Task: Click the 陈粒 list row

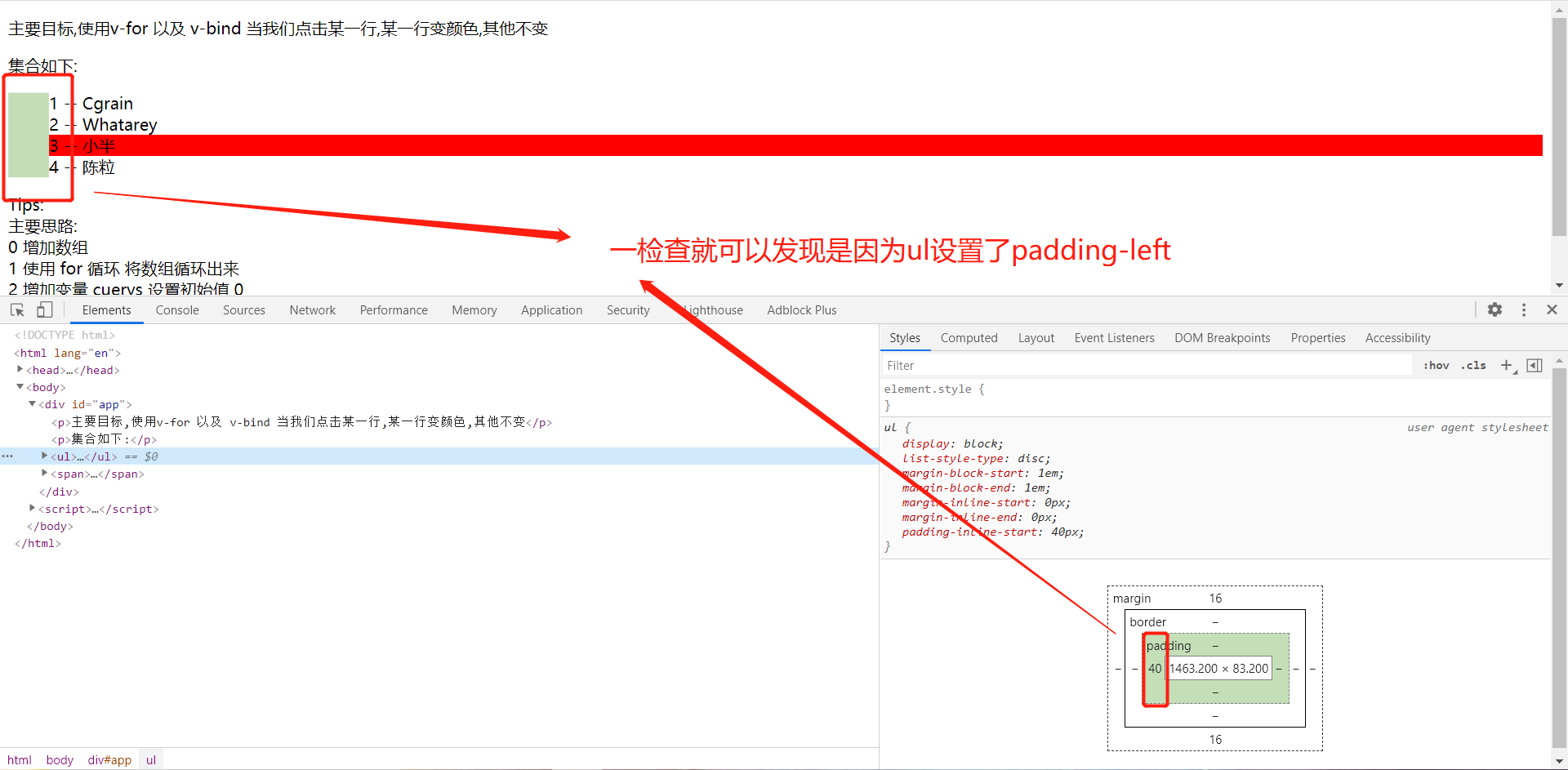Action: (795, 167)
